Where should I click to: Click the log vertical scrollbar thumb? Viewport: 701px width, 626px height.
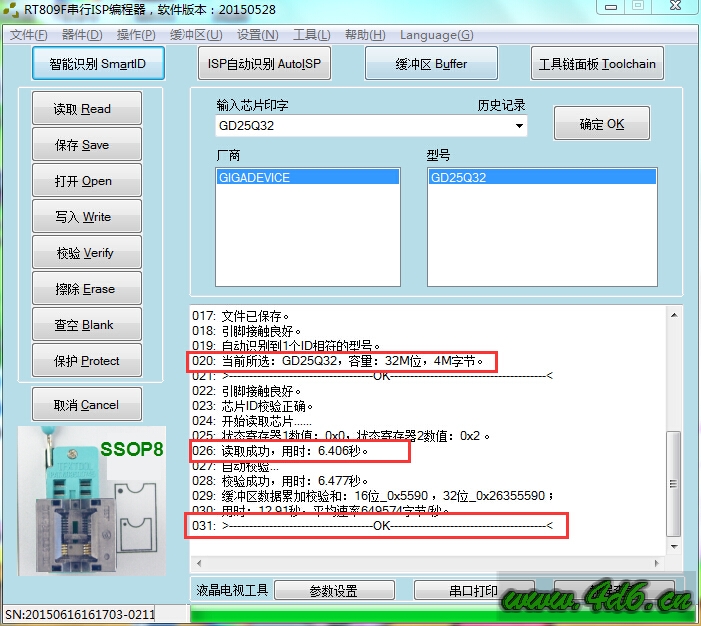point(674,483)
